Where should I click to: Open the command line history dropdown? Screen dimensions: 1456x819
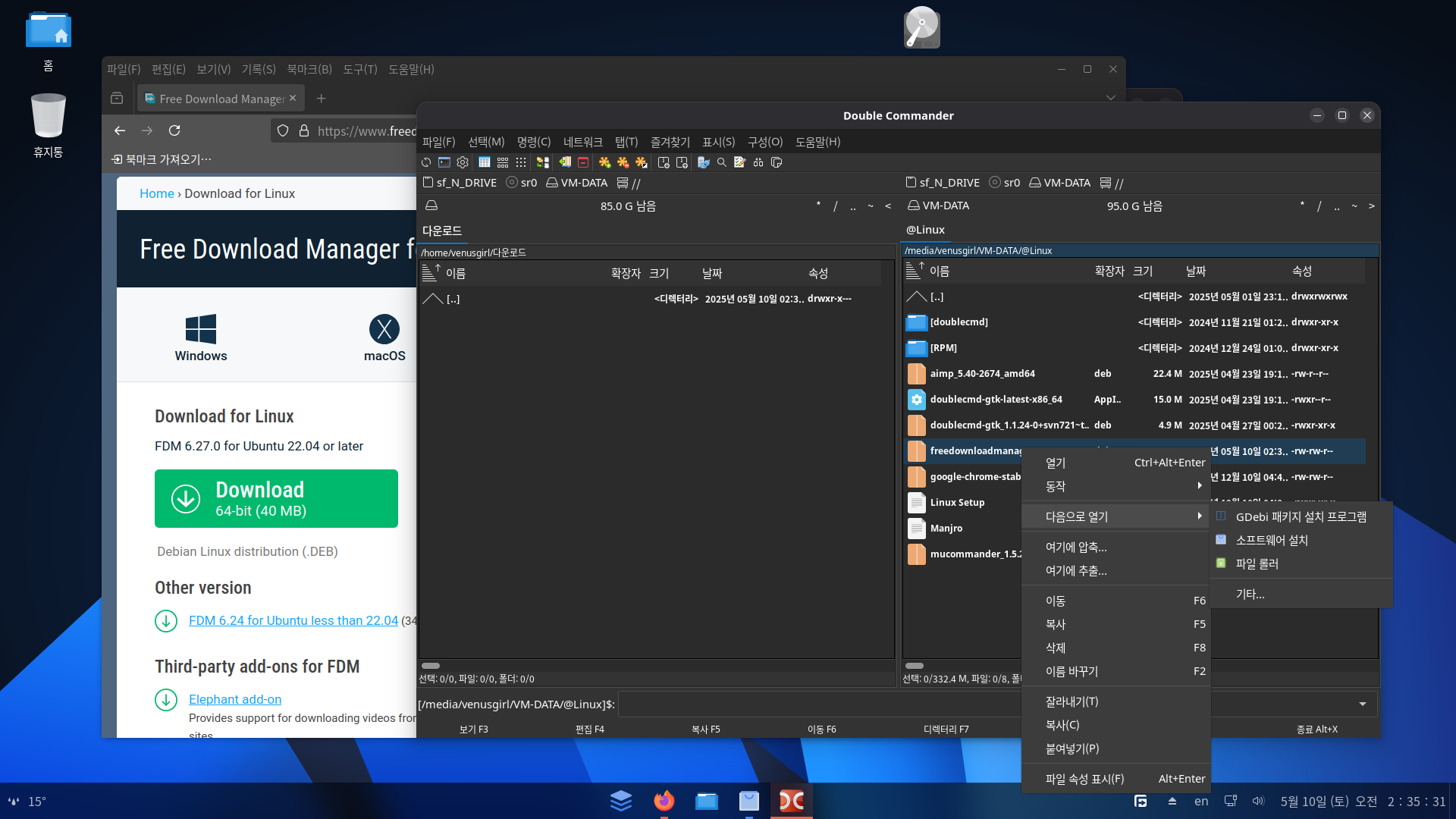(1362, 704)
